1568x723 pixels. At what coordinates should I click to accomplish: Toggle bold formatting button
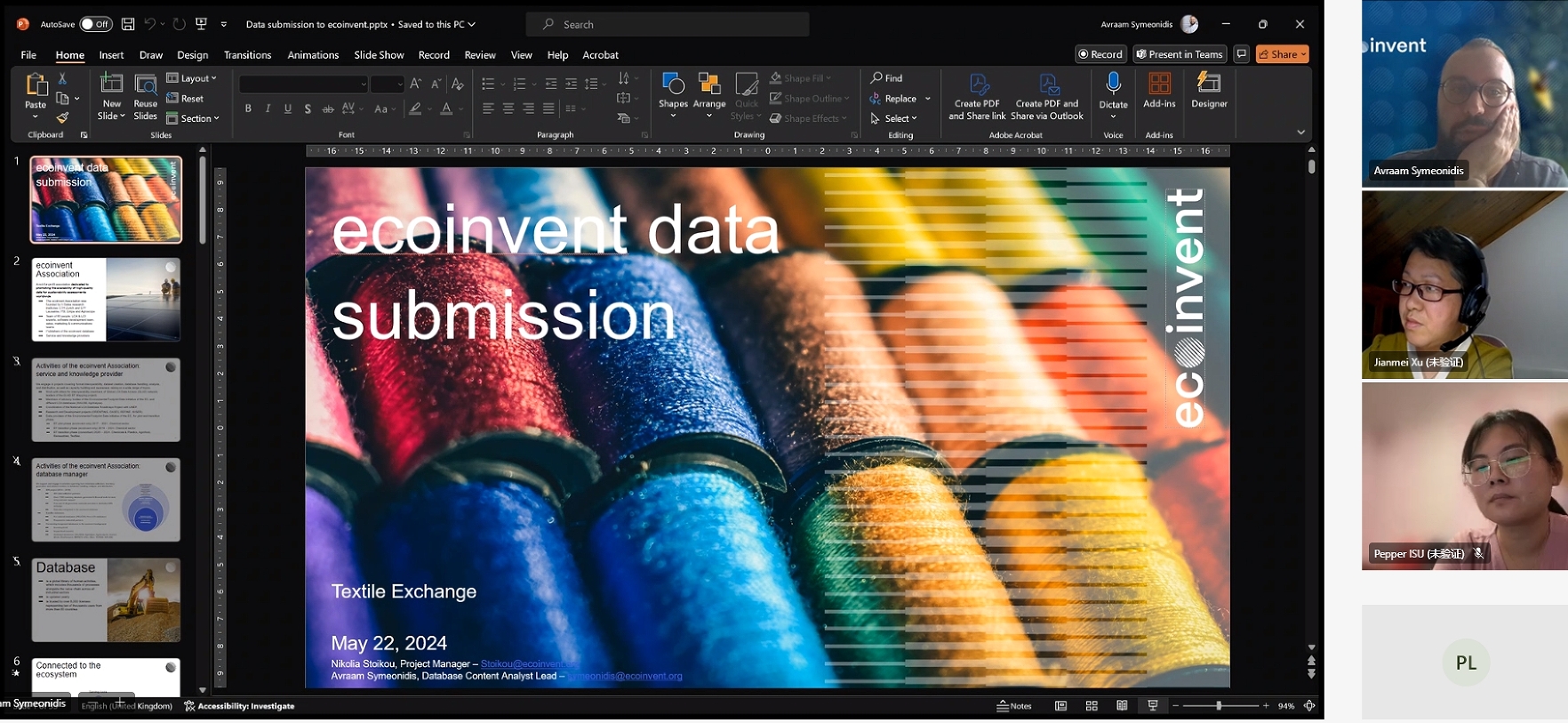pyautogui.click(x=248, y=108)
